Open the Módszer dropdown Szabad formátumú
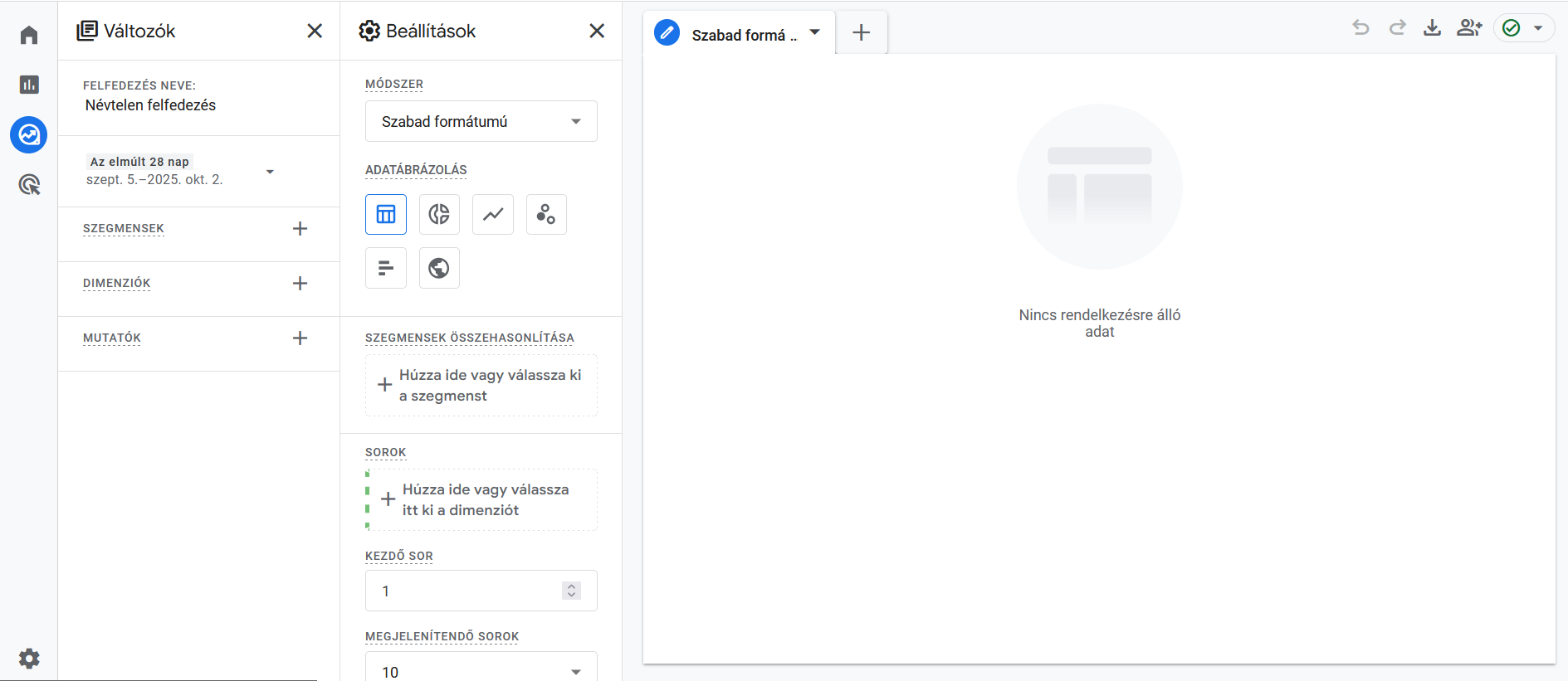The height and width of the screenshot is (681, 1568). click(481, 122)
